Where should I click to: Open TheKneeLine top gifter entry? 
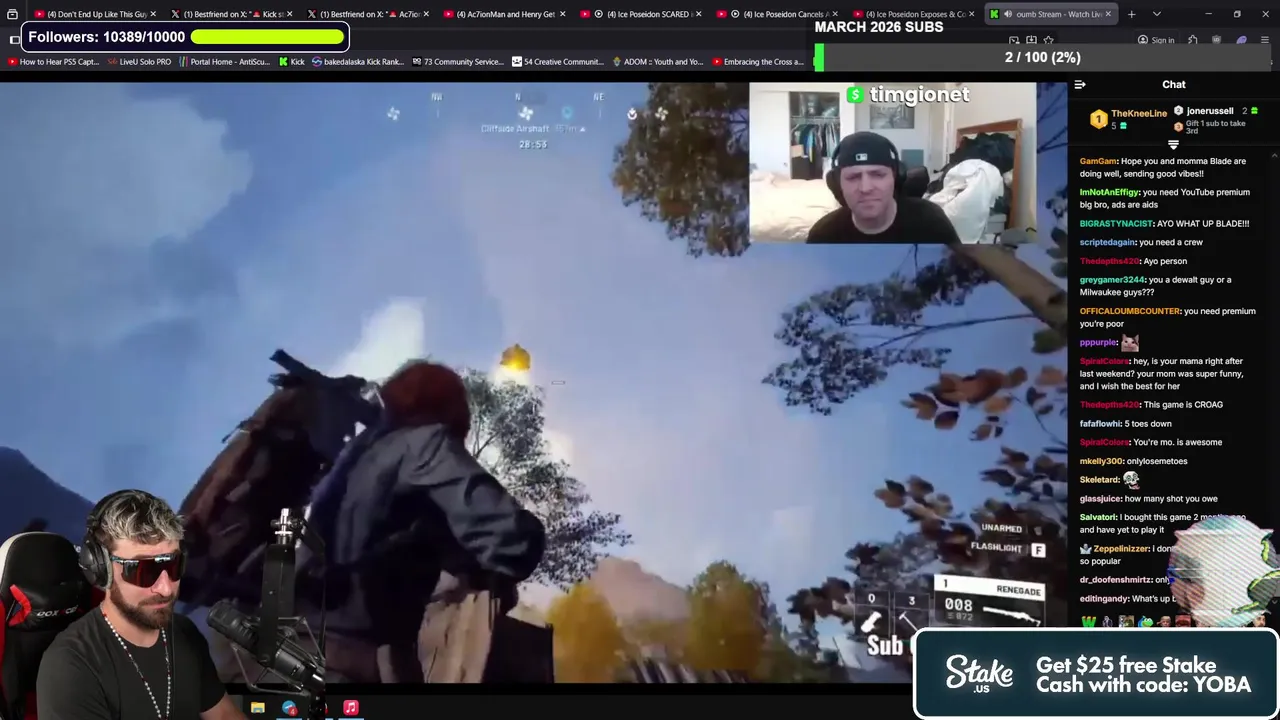(1129, 119)
